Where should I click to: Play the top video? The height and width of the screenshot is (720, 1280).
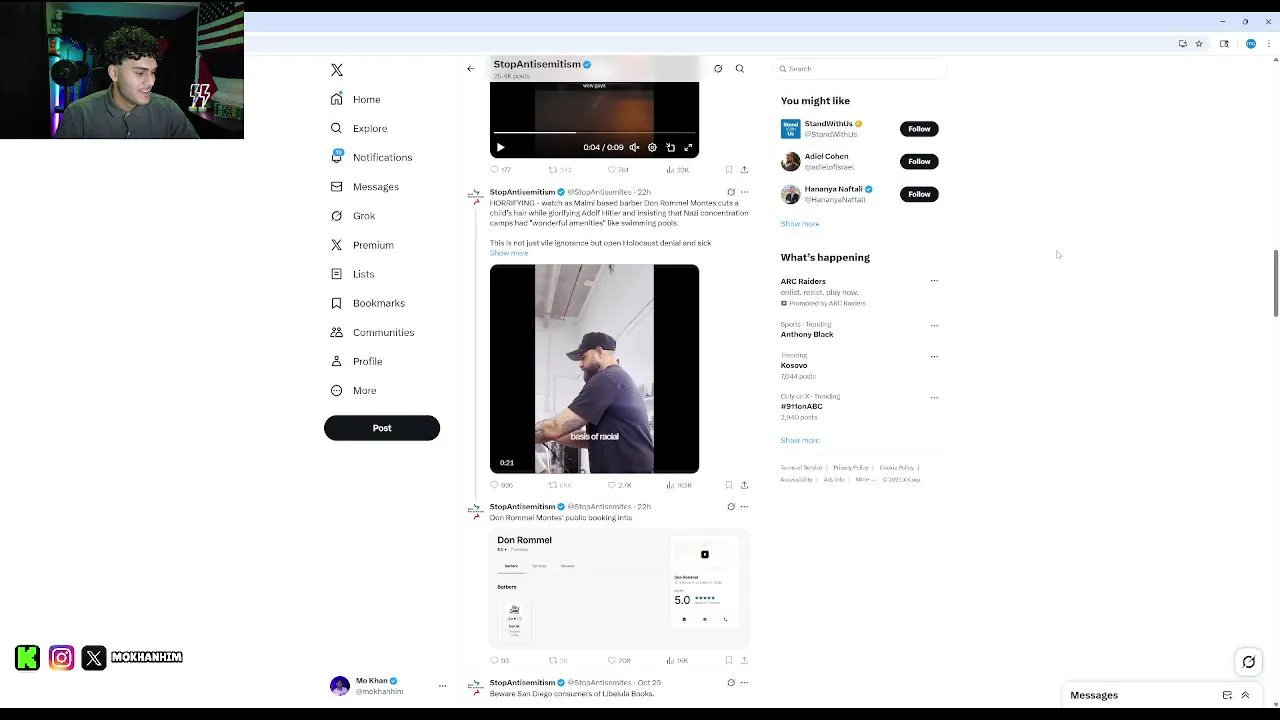tap(501, 147)
